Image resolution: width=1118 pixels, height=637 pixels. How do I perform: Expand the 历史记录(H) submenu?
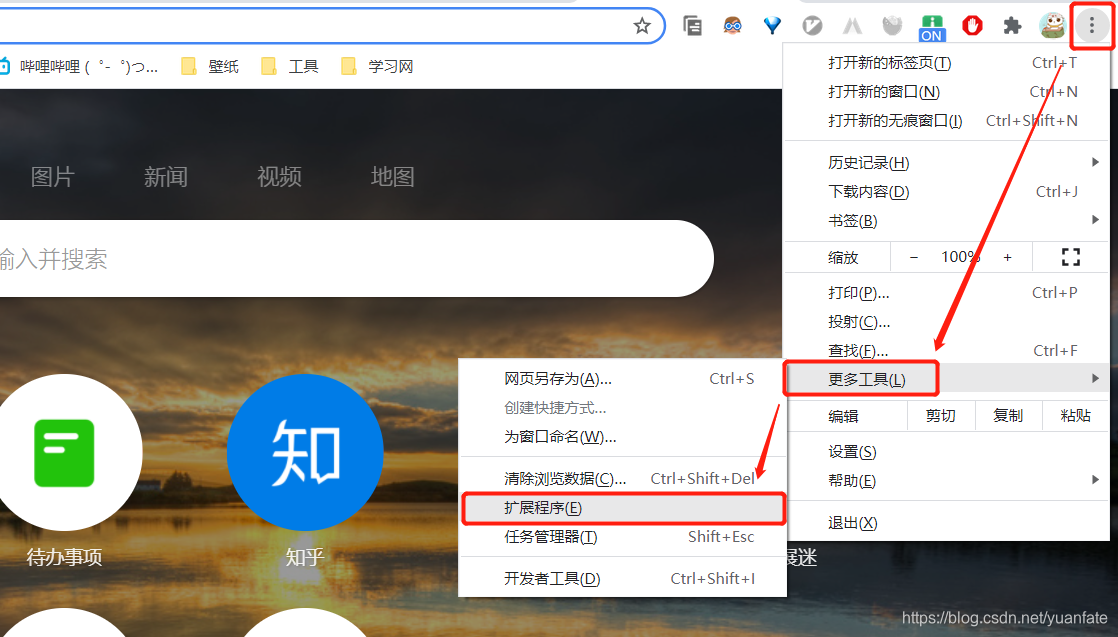[x=947, y=163]
